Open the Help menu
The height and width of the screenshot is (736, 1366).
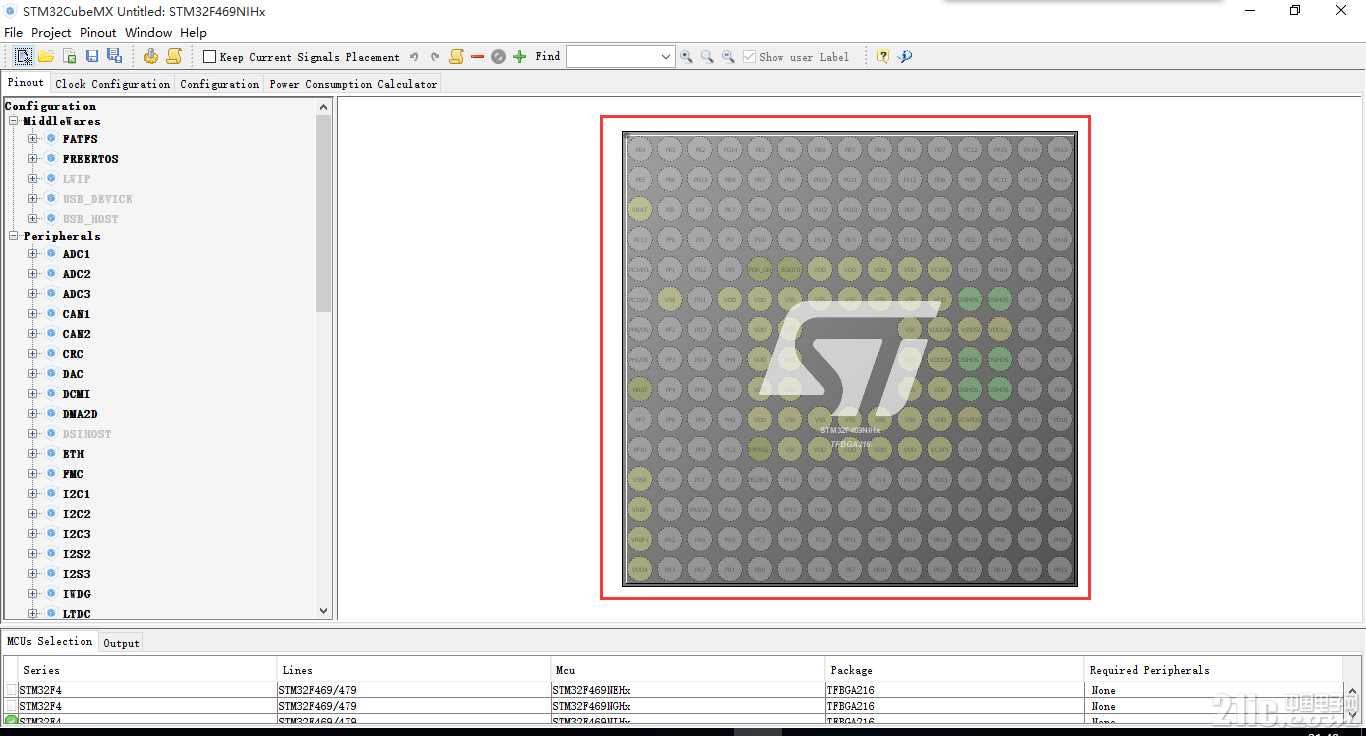coord(193,33)
